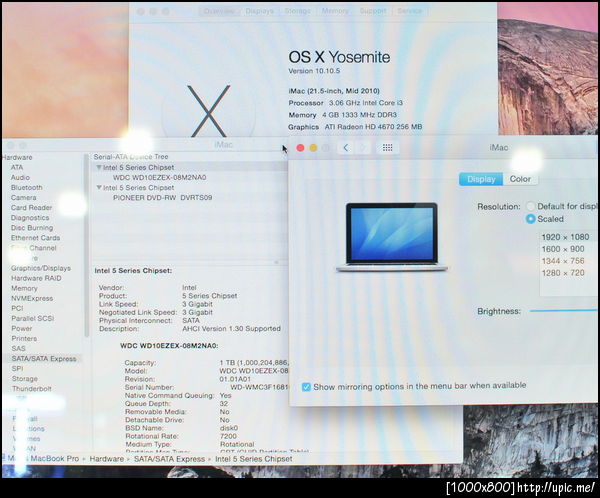Select Default for display resolution option
600x498 pixels.
[x=530, y=206]
